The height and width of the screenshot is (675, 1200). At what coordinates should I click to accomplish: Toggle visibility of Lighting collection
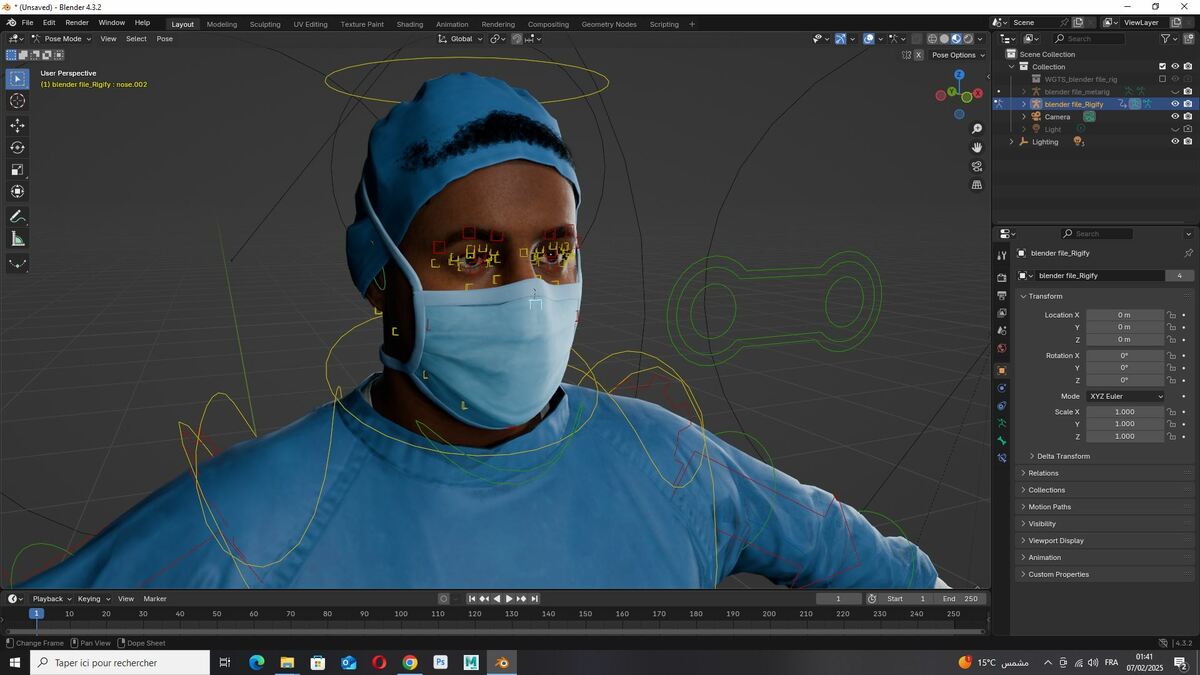pos(1175,141)
